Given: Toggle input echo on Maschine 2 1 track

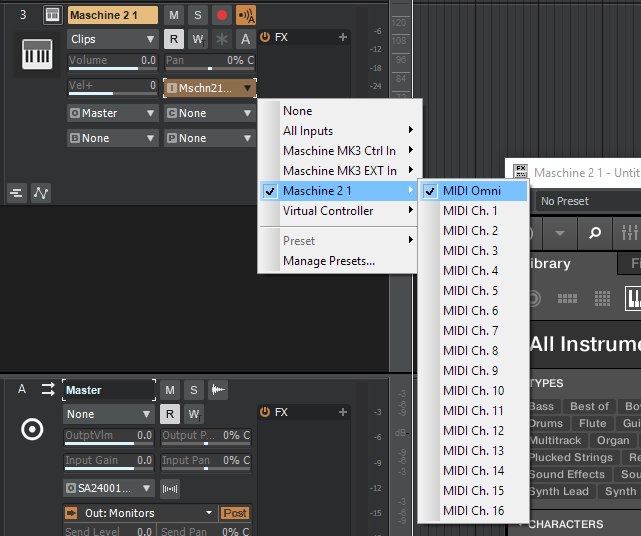Looking at the screenshot, I should [x=246, y=15].
